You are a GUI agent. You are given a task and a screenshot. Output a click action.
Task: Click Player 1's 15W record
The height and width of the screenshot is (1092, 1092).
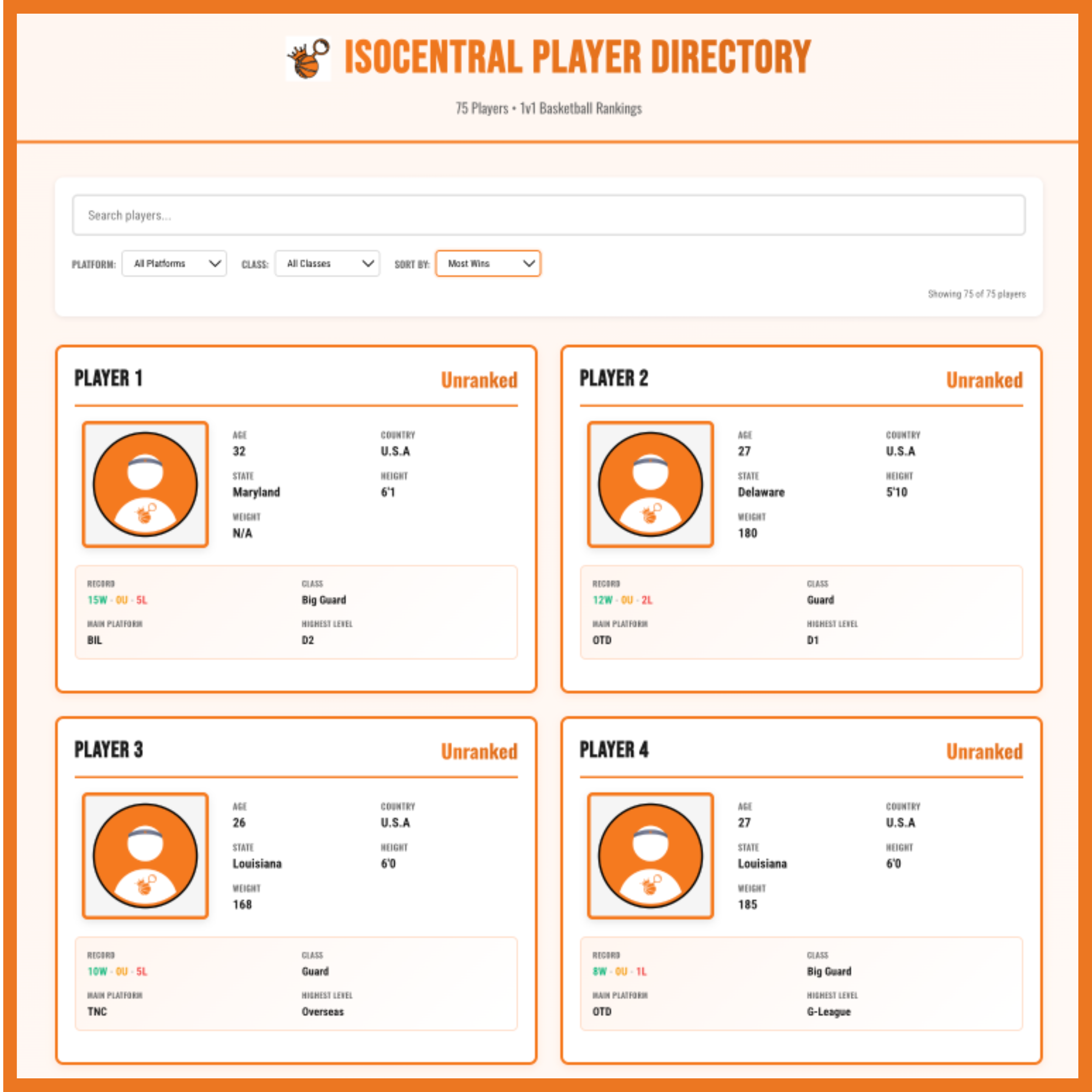pyautogui.click(x=97, y=600)
